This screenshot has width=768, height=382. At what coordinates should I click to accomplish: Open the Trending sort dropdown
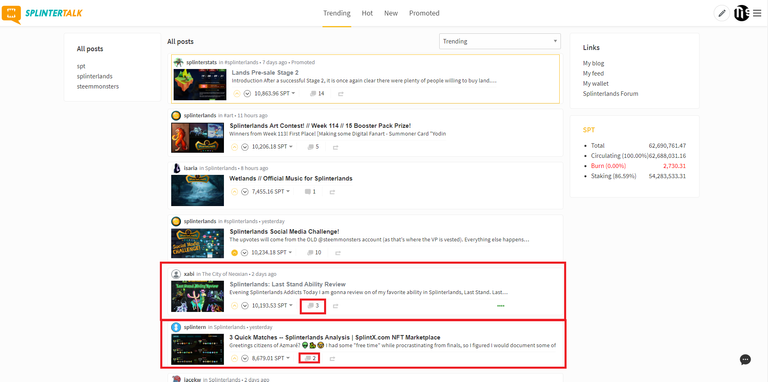pos(500,42)
